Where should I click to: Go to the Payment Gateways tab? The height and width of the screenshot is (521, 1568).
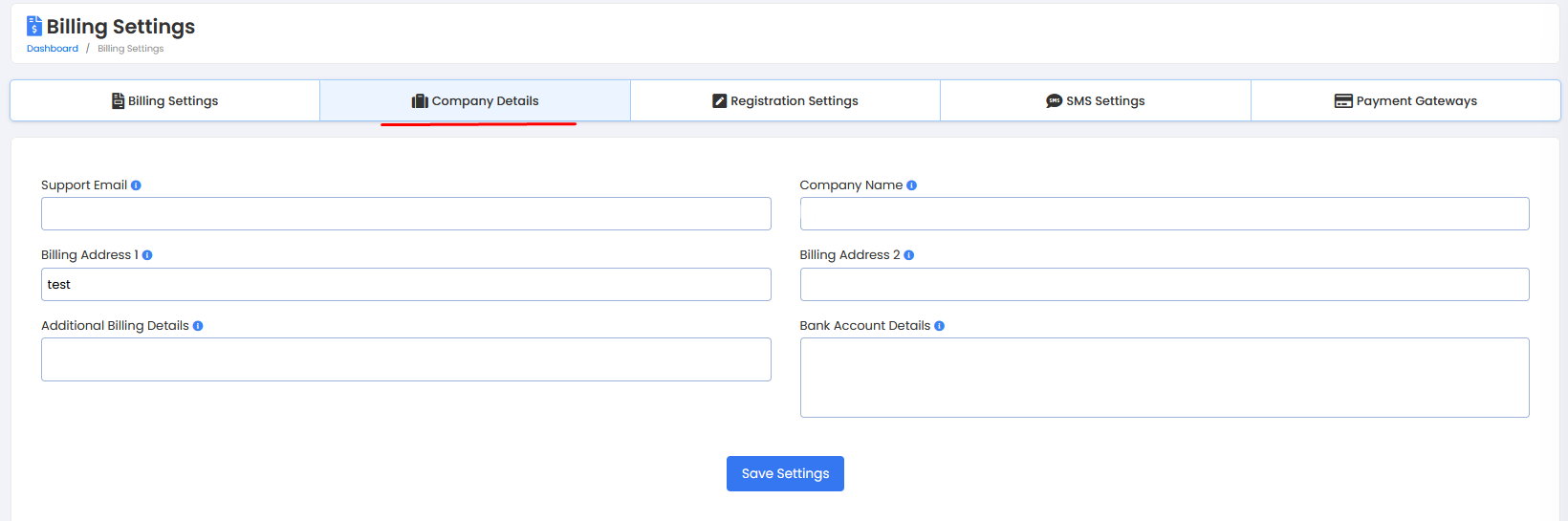pos(1405,101)
